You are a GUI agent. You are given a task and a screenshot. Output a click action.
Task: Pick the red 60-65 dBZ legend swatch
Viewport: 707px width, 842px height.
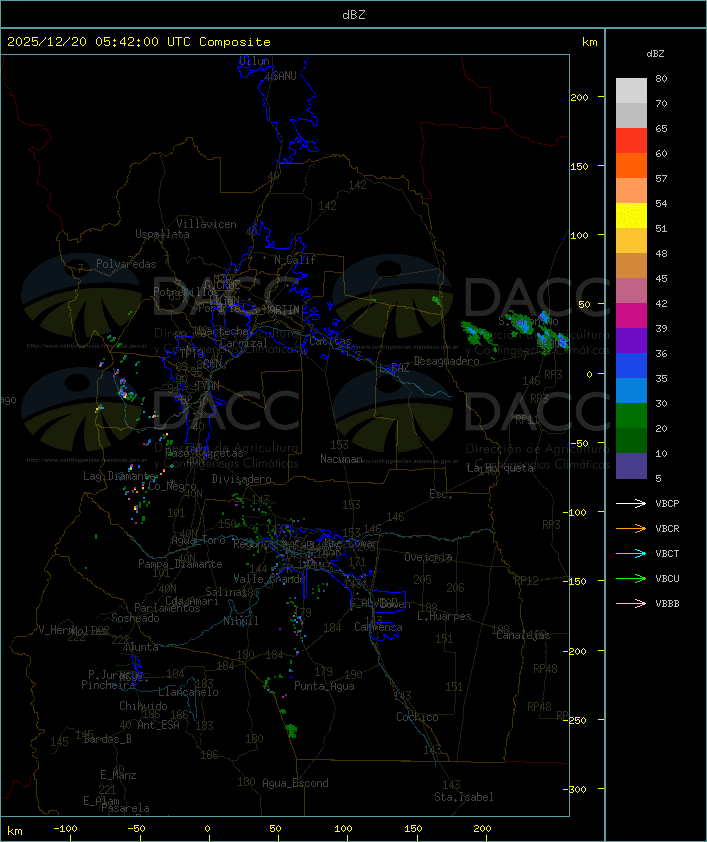tap(631, 141)
